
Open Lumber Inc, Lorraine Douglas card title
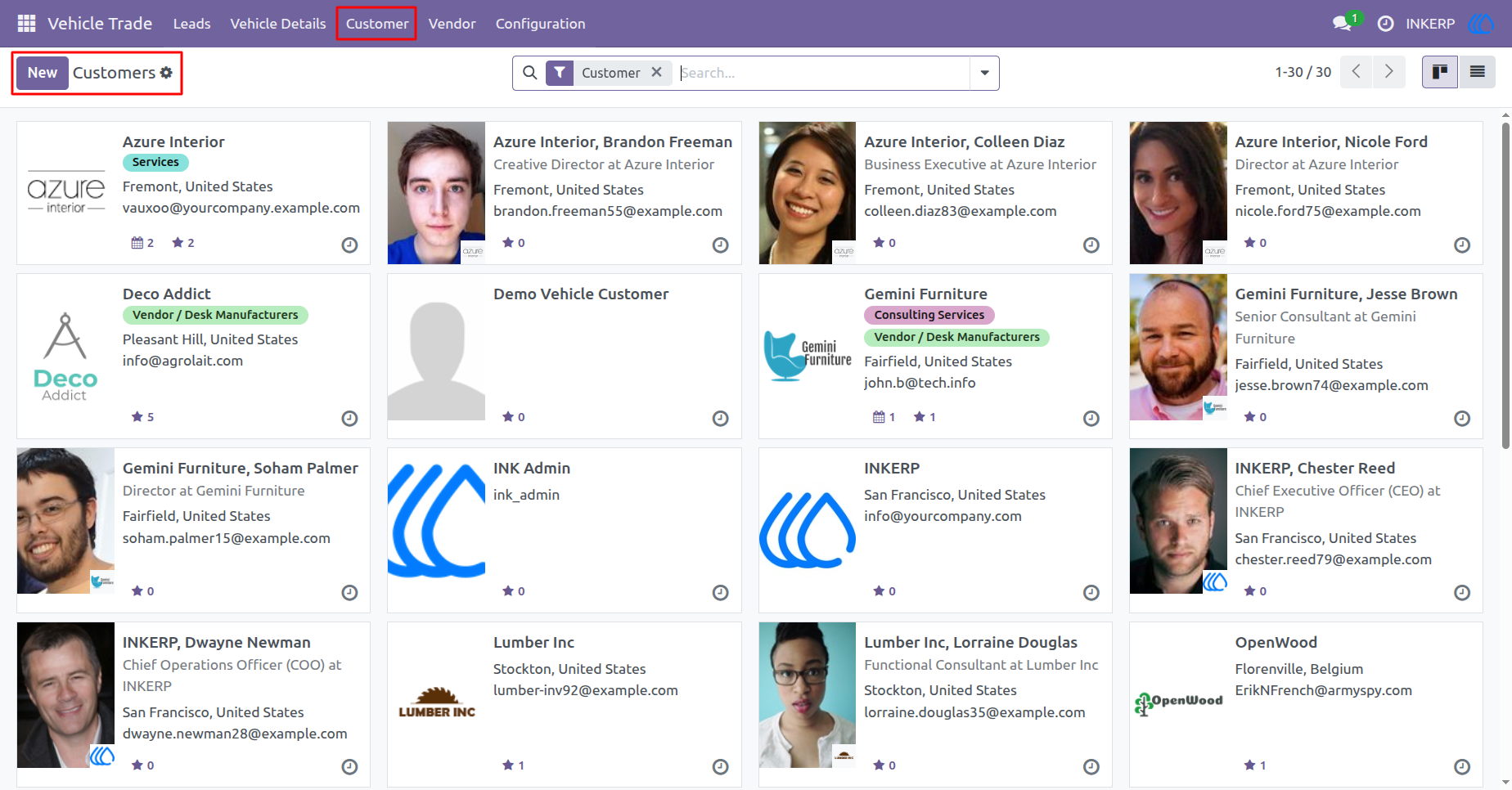point(970,643)
